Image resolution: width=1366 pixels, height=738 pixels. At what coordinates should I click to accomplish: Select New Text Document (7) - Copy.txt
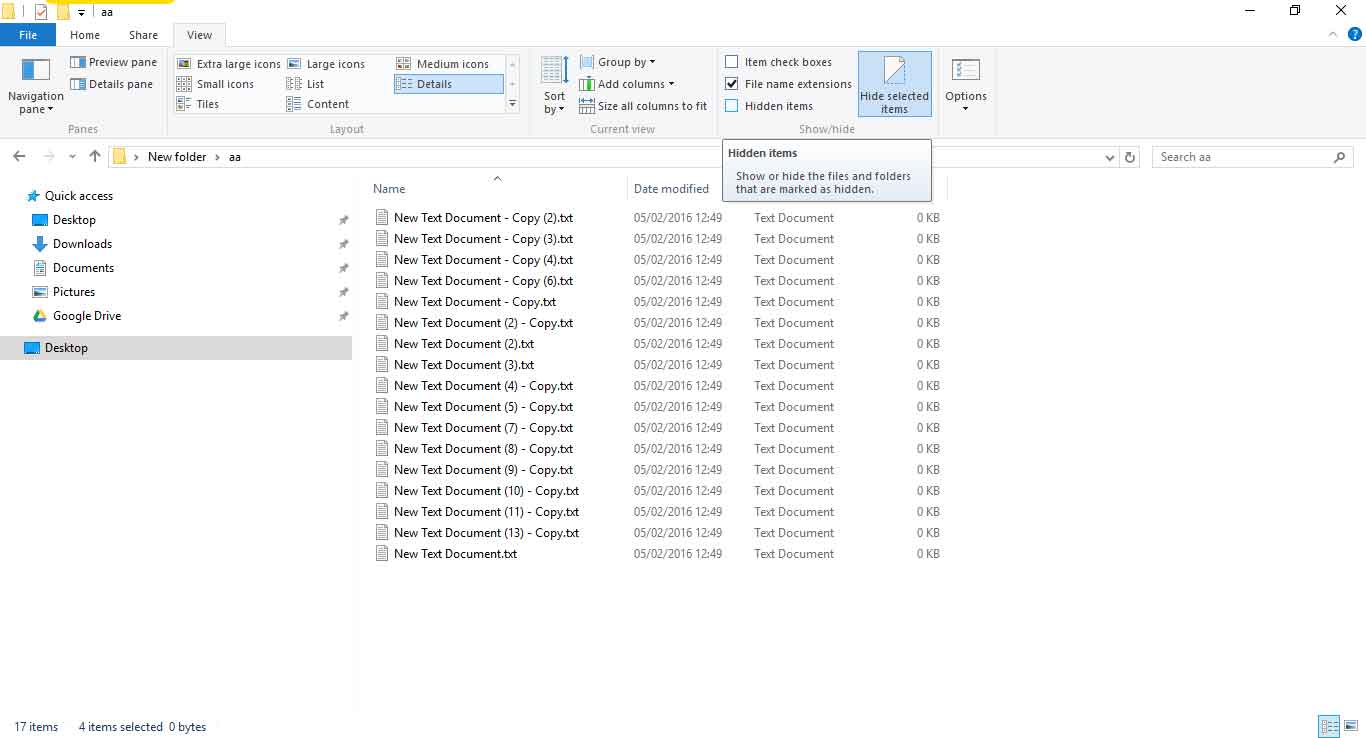click(483, 428)
